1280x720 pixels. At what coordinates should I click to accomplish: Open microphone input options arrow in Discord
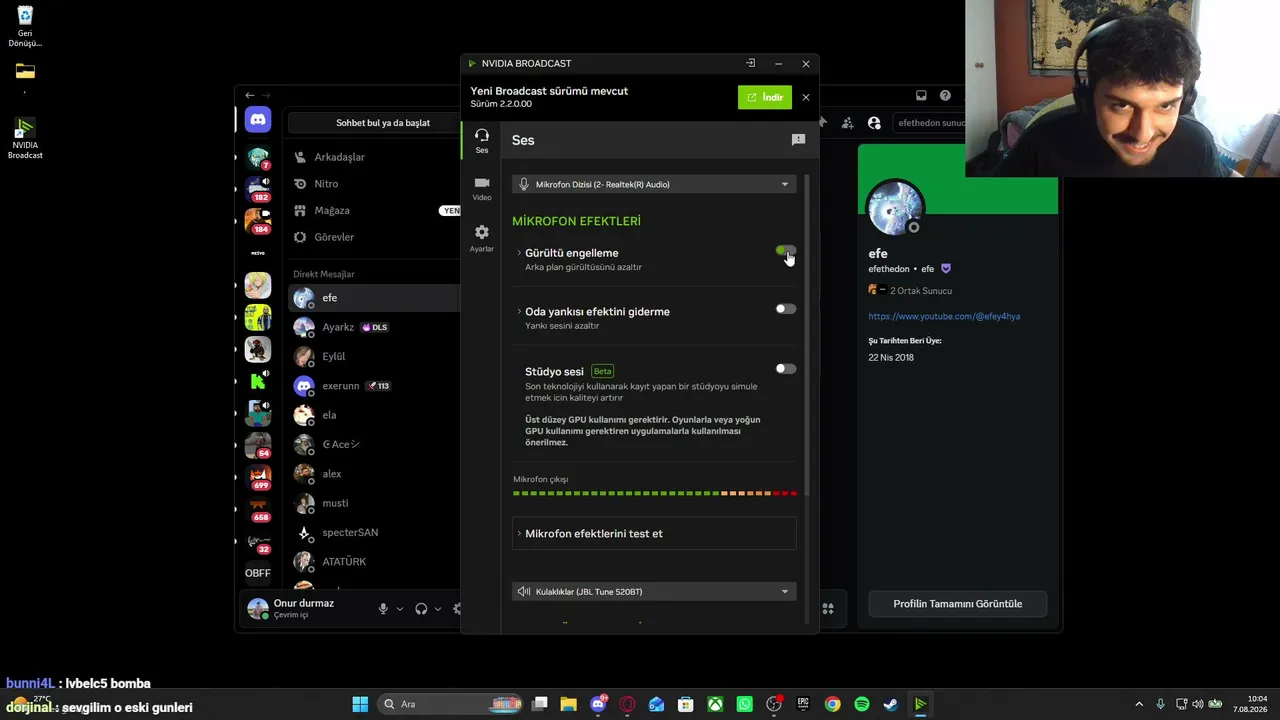400,609
